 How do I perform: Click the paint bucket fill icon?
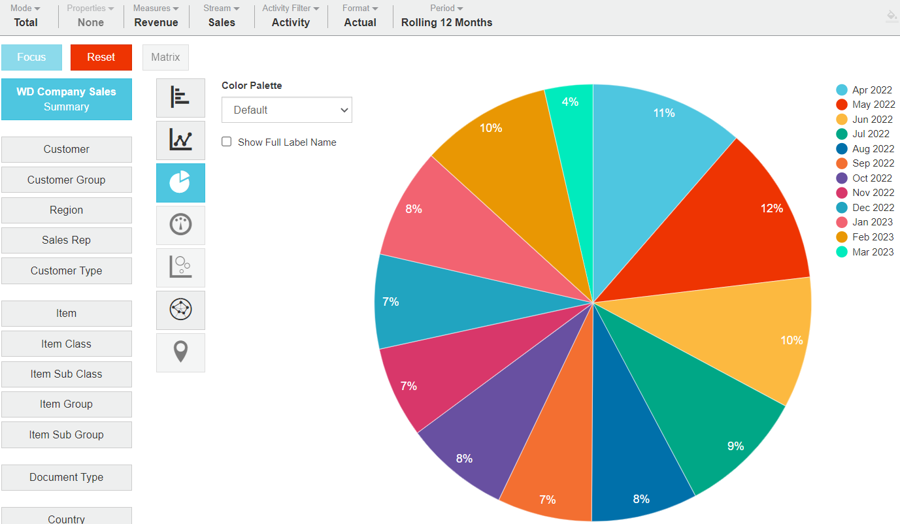[x=891, y=16]
